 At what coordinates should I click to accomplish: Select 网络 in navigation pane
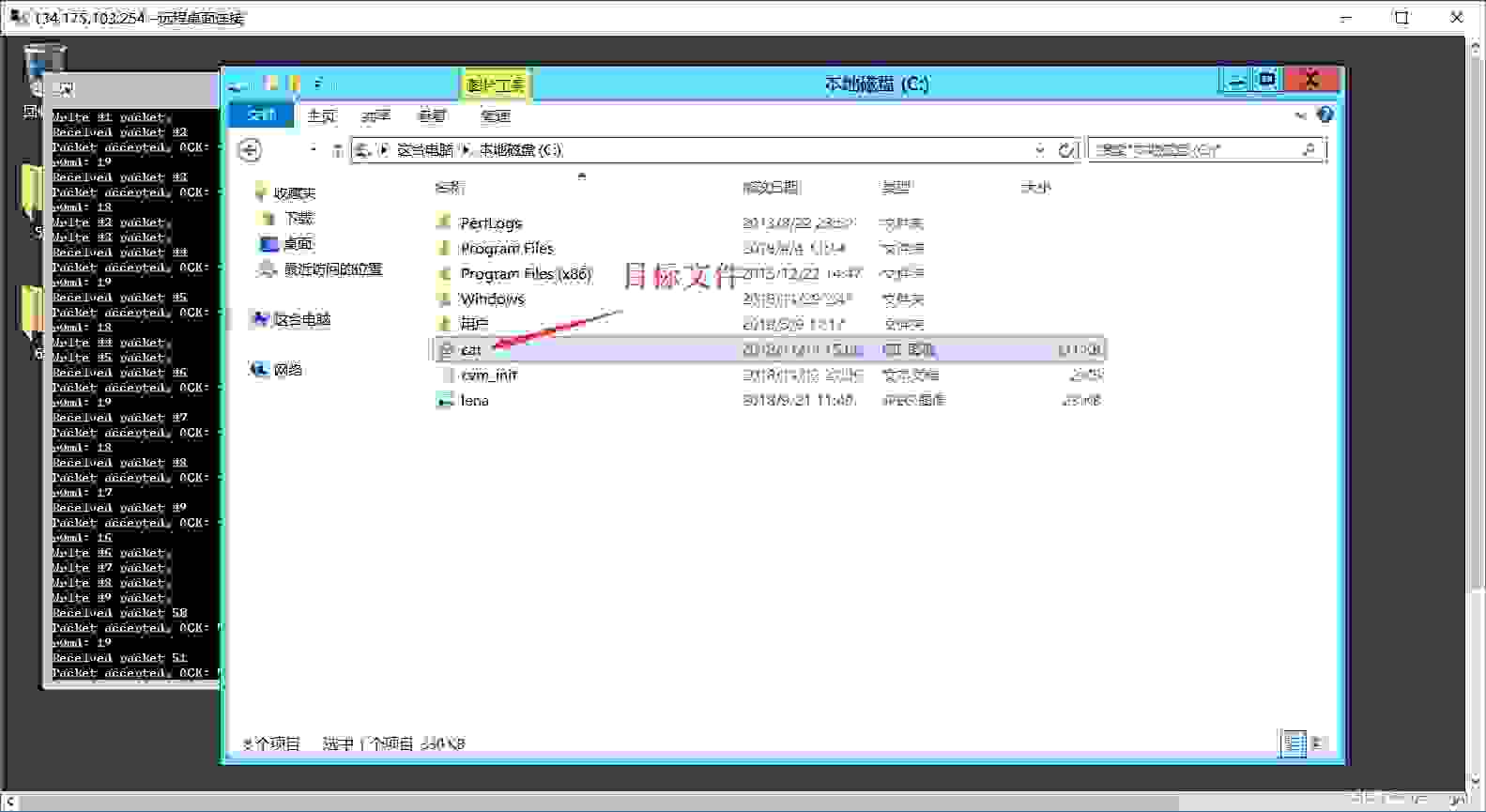point(287,370)
